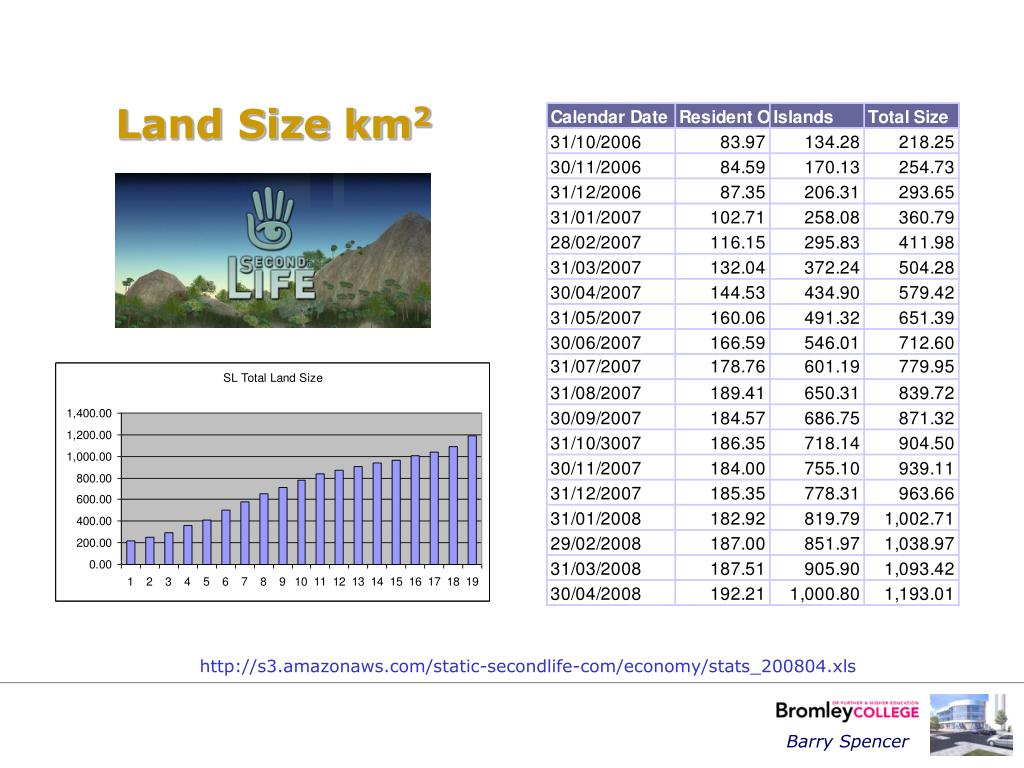The image size is (1024, 768).
Task: Click the date cell 31/10/2006
Action: [x=596, y=142]
